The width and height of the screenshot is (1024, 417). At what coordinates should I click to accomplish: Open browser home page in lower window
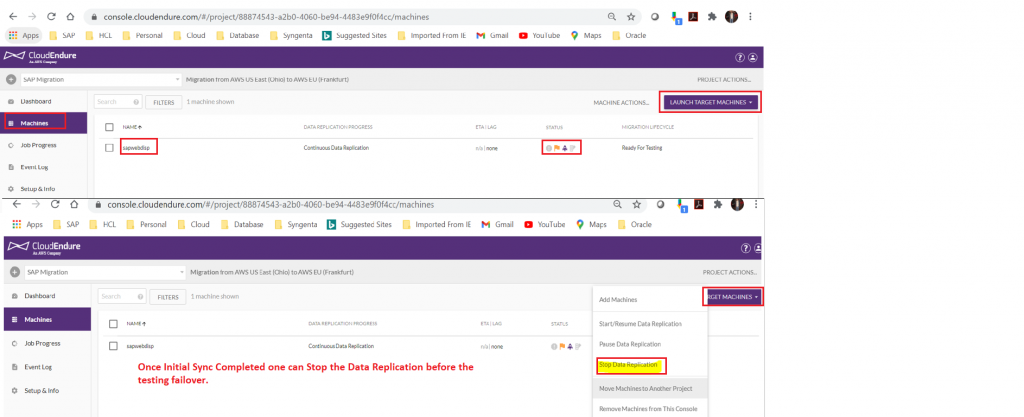pos(74,204)
